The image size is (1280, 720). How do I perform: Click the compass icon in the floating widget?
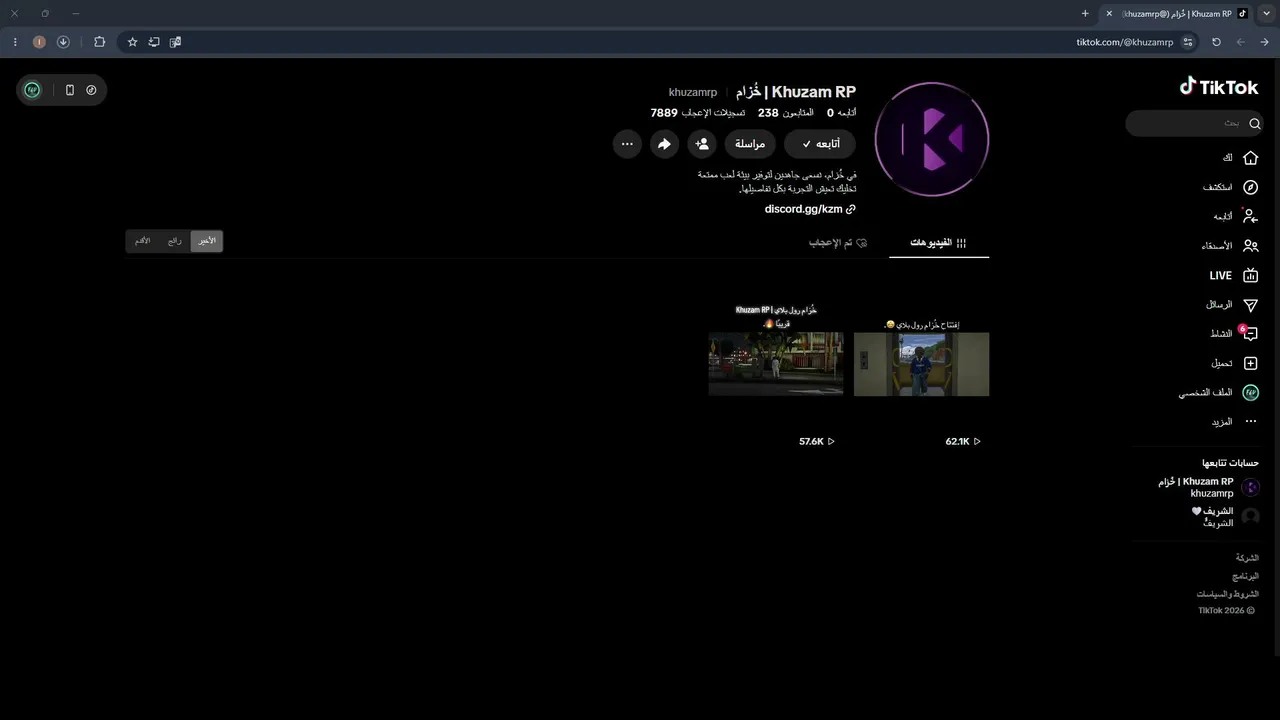pos(91,90)
